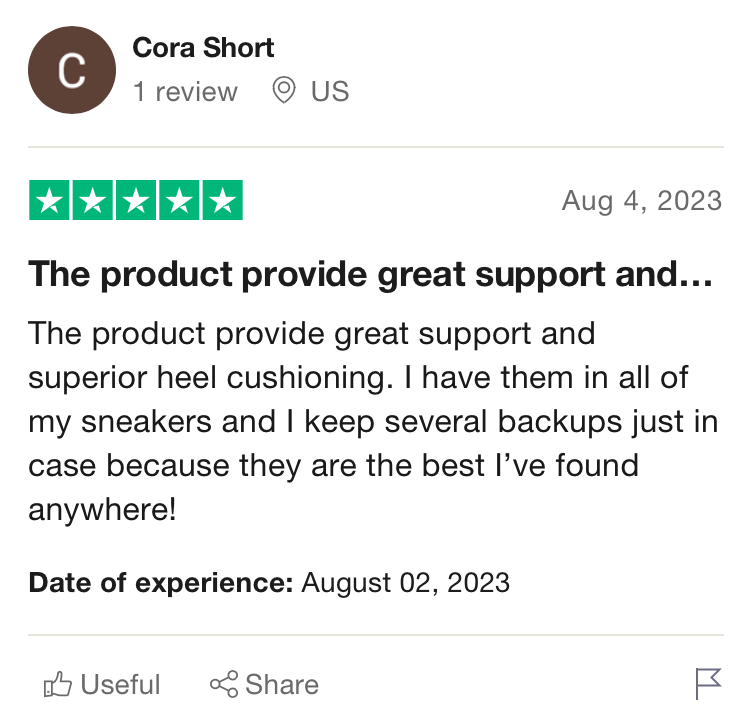The width and height of the screenshot is (751, 725).
Task: Click the second green star
Action: click(92, 200)
